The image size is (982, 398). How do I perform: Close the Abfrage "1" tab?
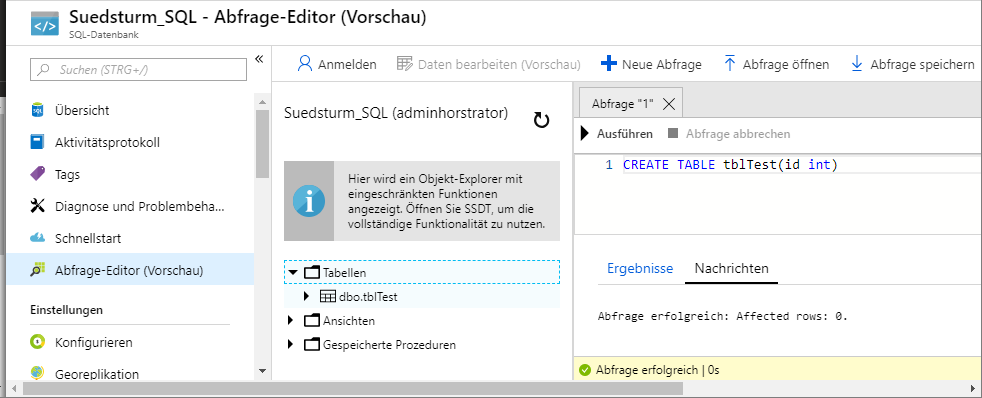click(668, 105)
